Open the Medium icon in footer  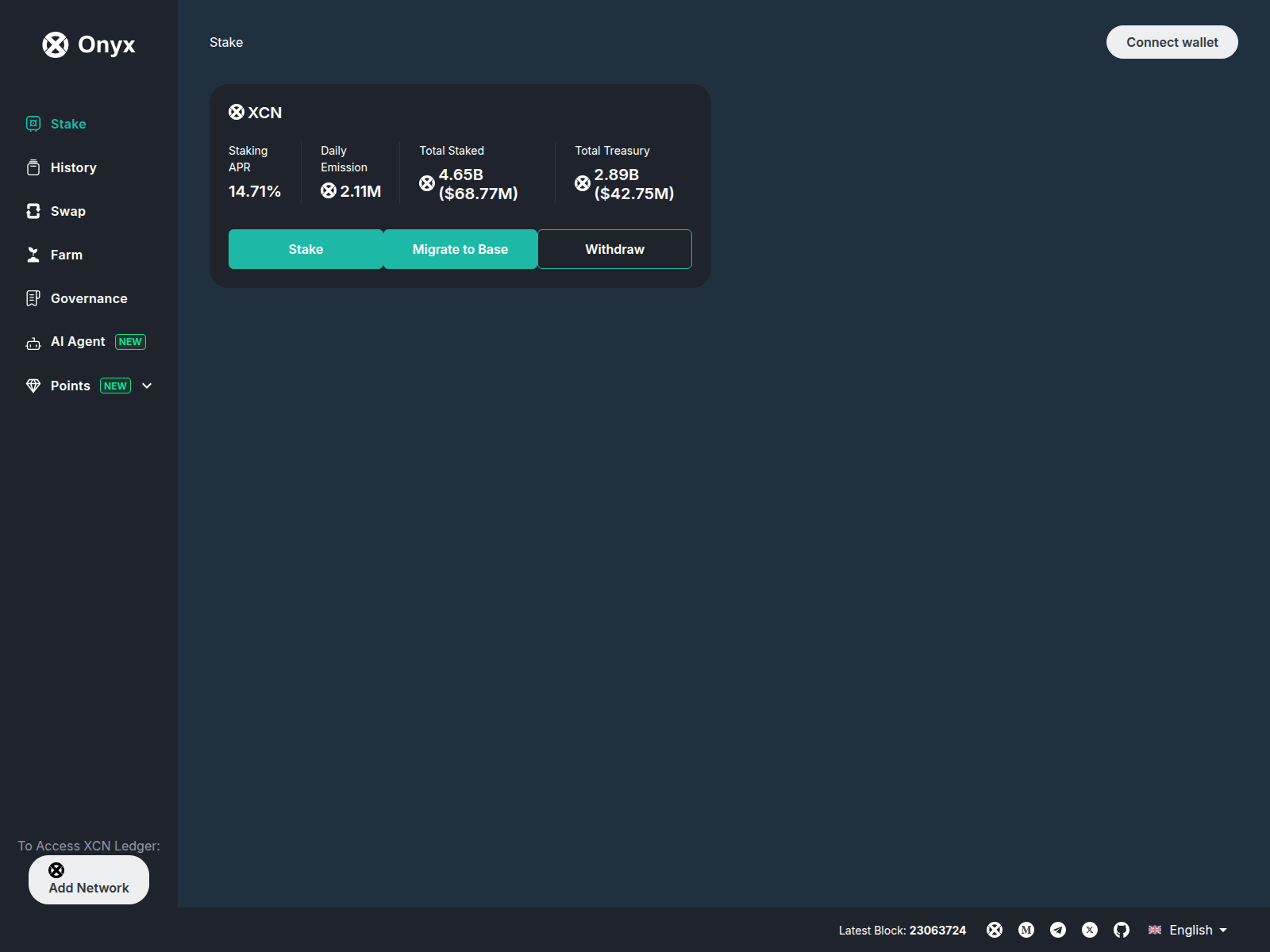1026,930
